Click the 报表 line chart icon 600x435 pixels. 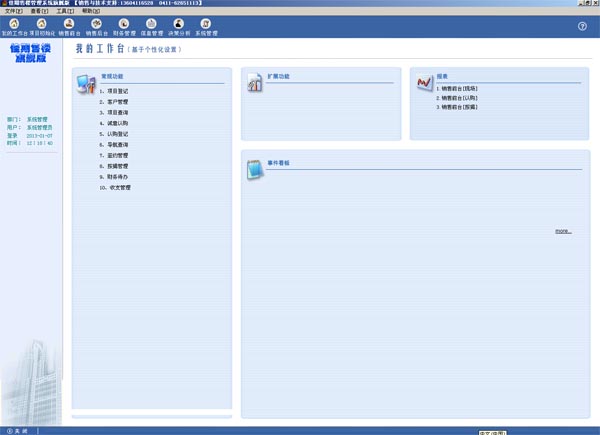[424, 82]
